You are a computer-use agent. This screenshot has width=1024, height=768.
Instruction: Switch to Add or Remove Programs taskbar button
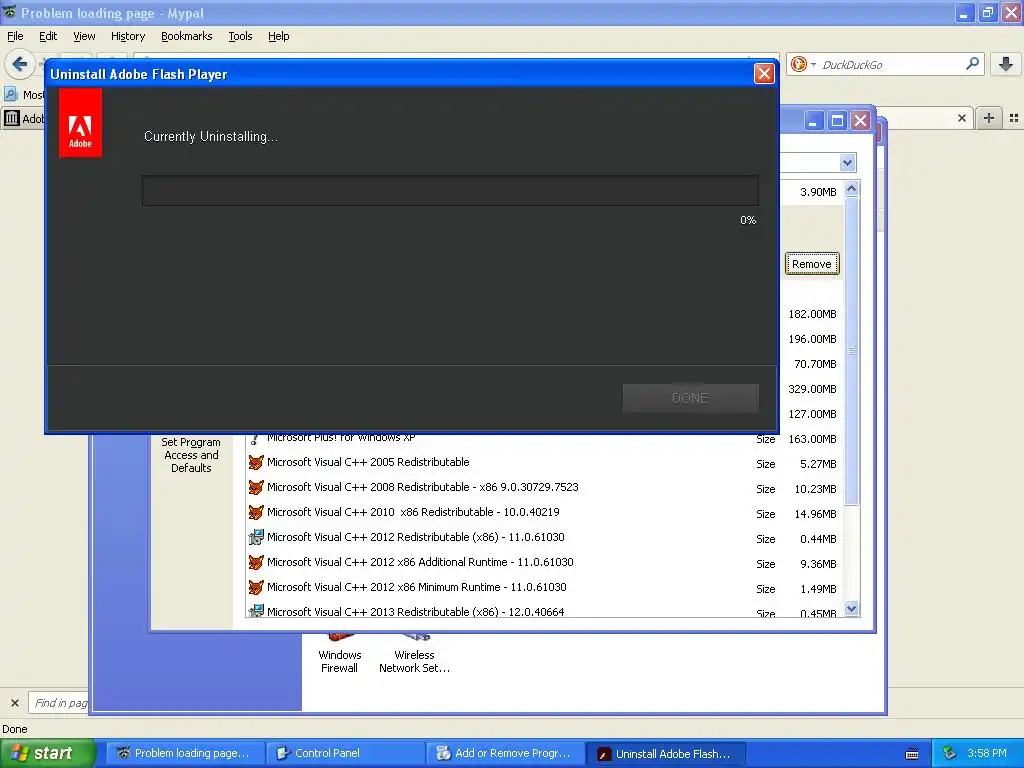point(505,753)
